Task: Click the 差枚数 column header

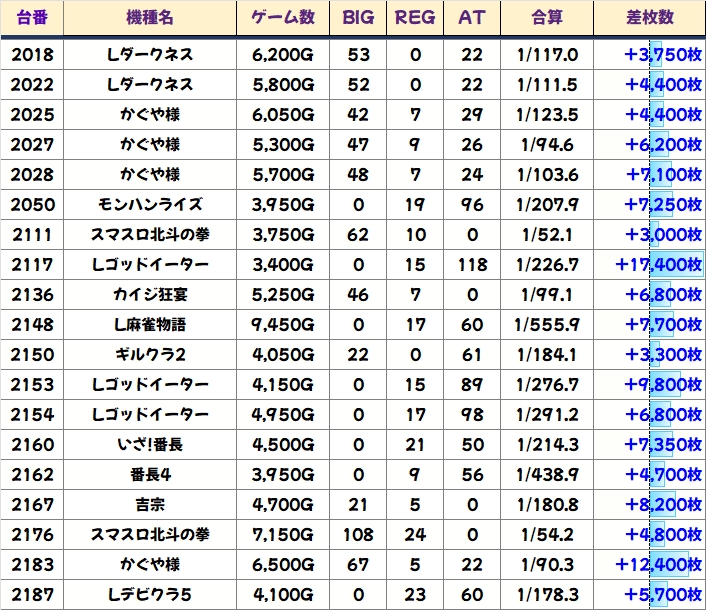Action: (648, 18)
